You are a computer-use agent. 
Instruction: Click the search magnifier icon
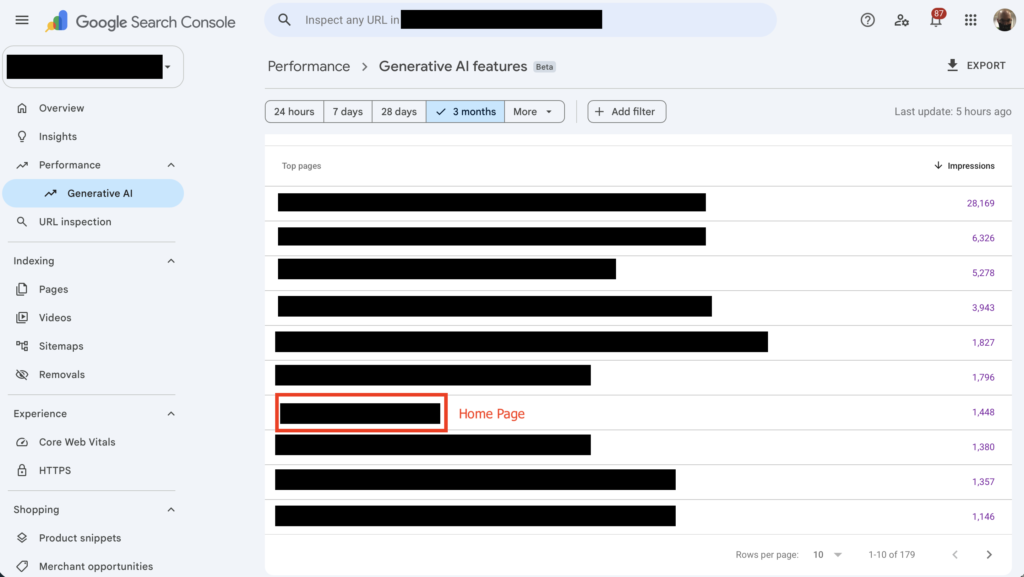(x=284, y=20)
